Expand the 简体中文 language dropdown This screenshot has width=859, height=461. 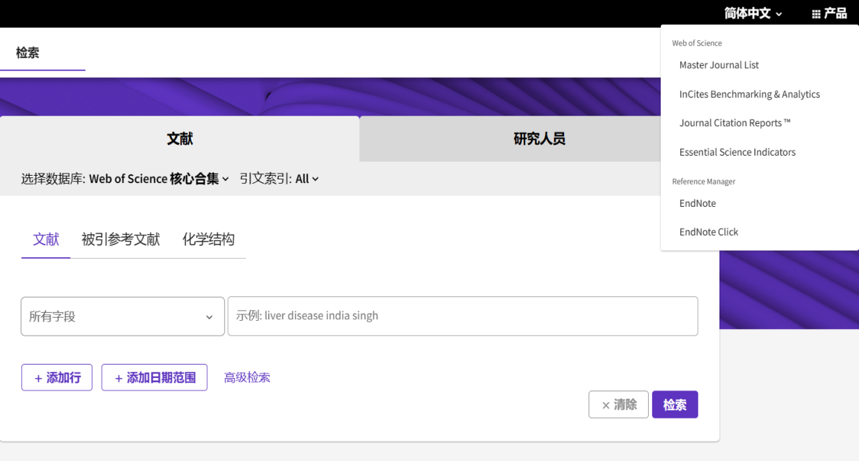(753, 13)
